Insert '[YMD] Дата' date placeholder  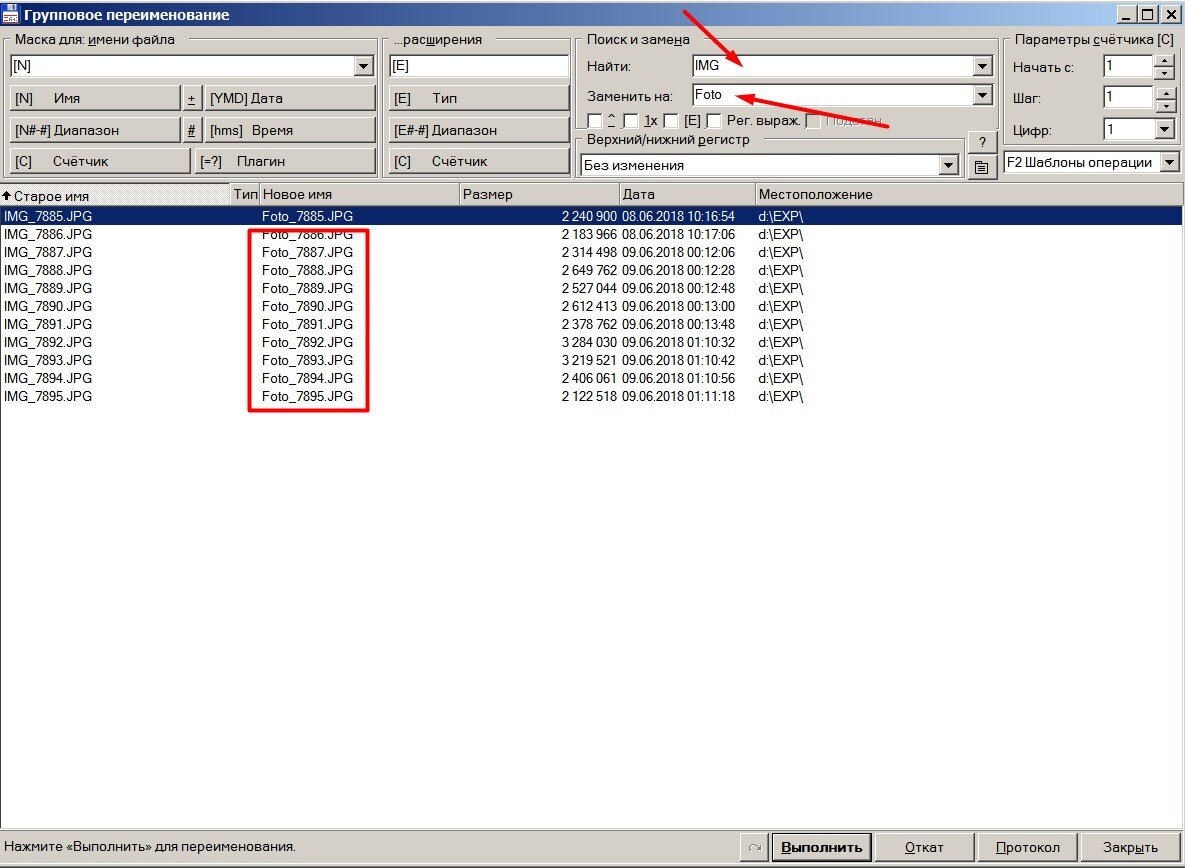[290, 98]
